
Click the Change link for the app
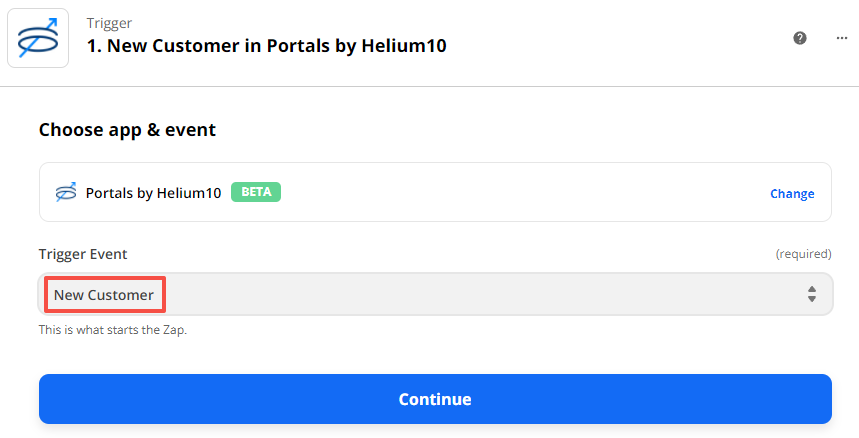tap(792, 194)
